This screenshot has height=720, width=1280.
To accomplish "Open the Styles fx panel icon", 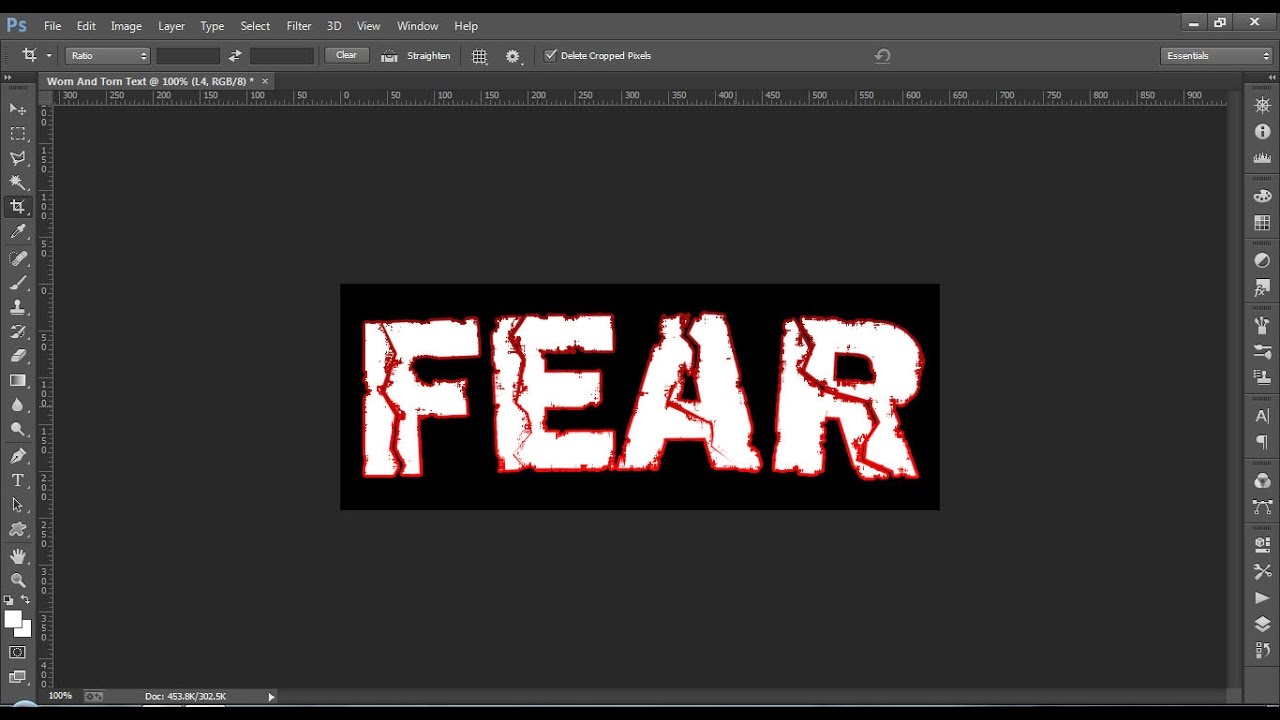I will pyautogui.click(x=1262, y=288).
